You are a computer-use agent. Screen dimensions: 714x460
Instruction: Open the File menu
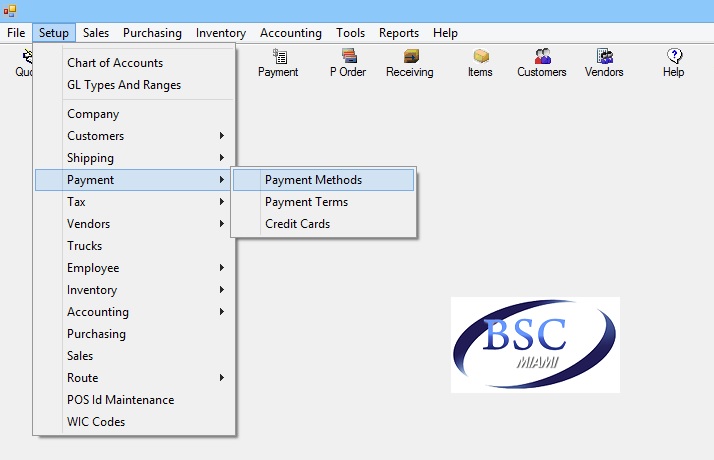[16, 33]
